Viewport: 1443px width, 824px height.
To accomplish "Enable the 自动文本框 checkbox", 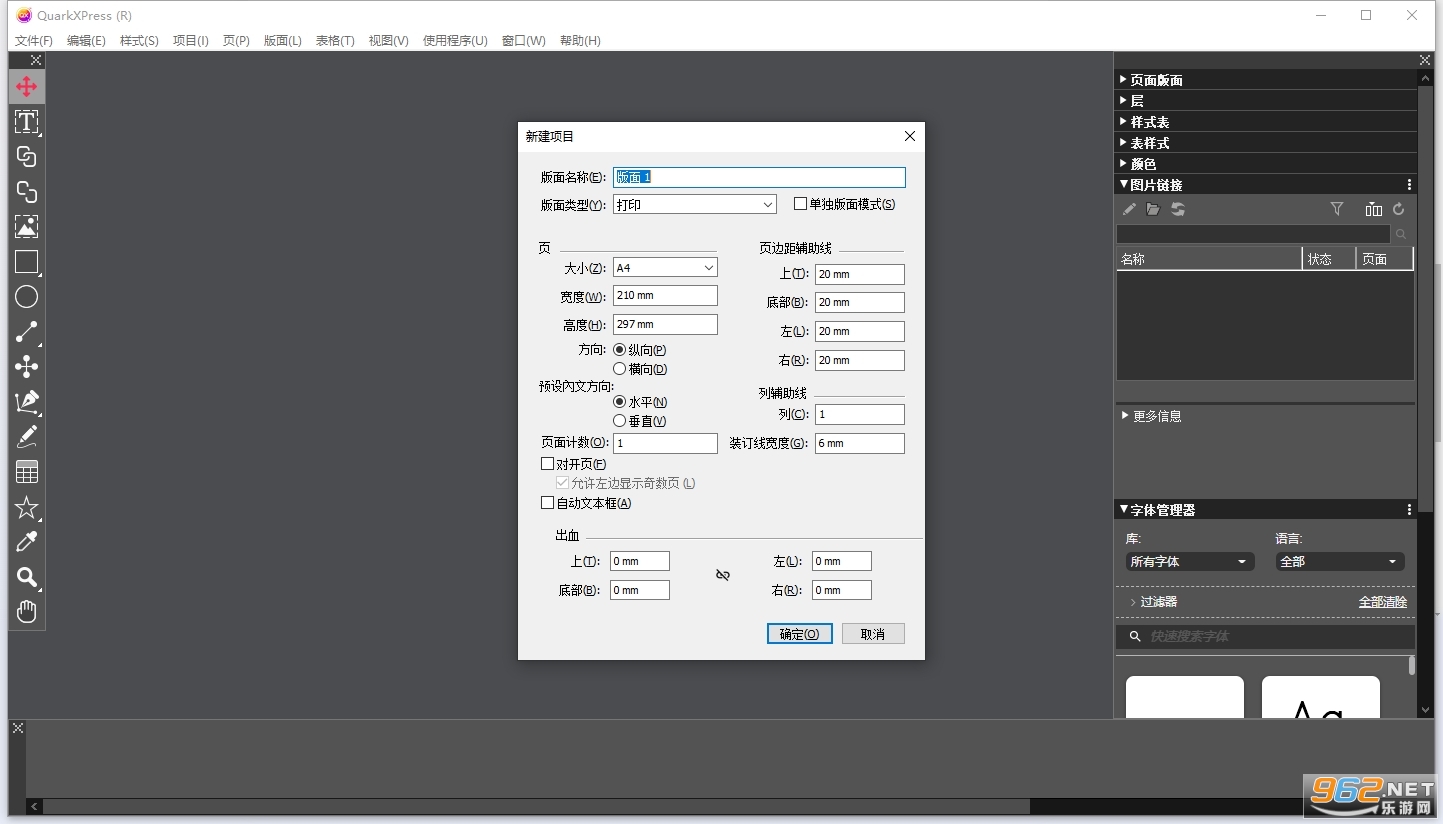I will pyautogui.click(x=547, y=503).
